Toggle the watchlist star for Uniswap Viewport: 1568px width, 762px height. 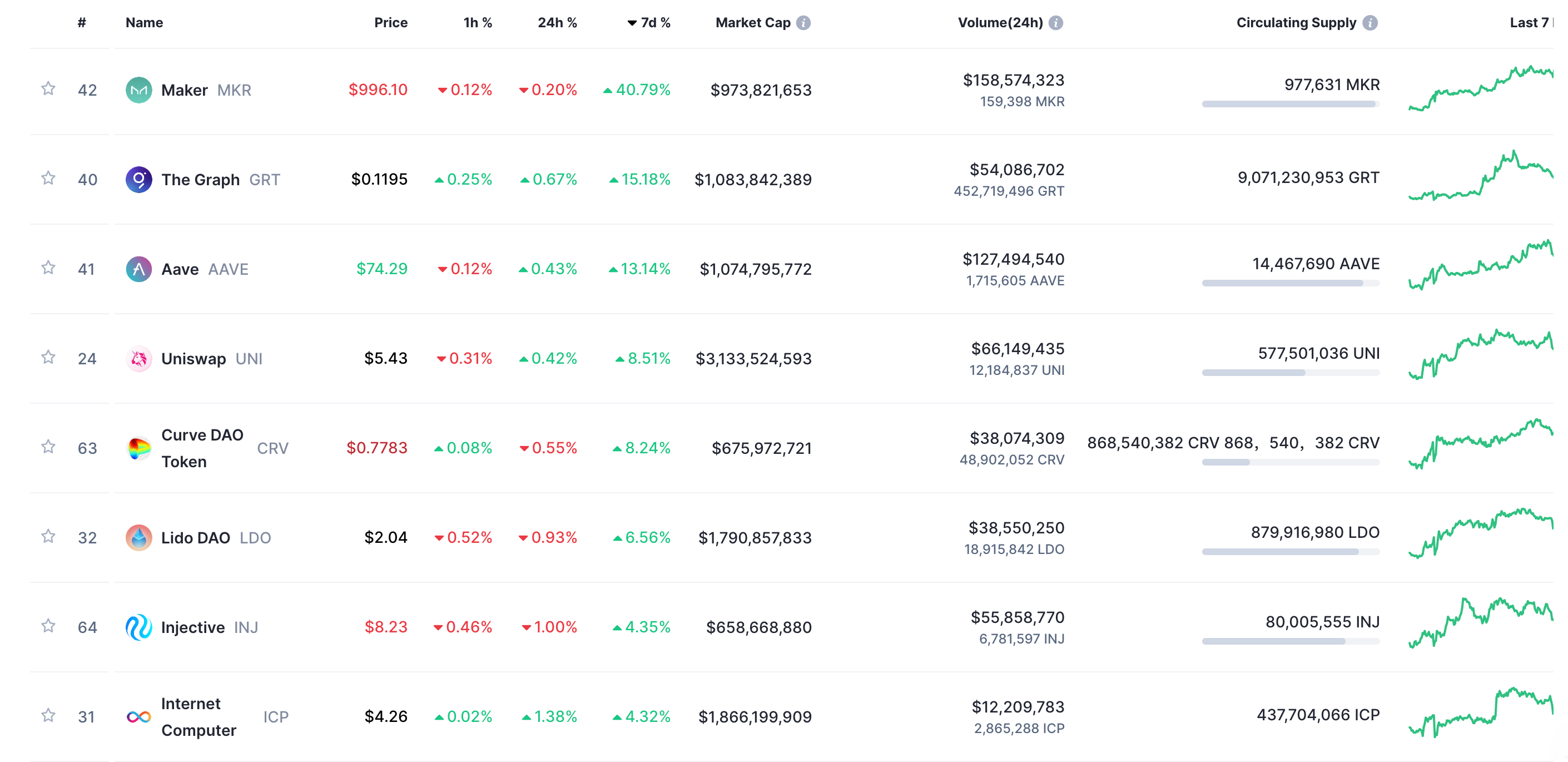[x=48, y=358]
